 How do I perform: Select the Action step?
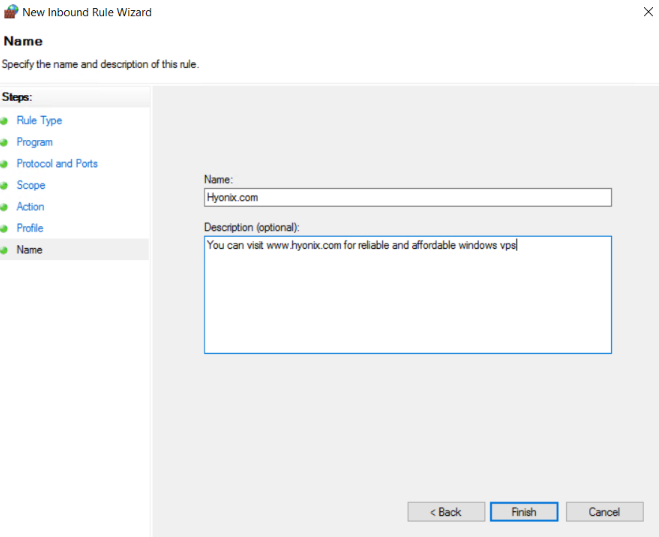coord(30,207)
